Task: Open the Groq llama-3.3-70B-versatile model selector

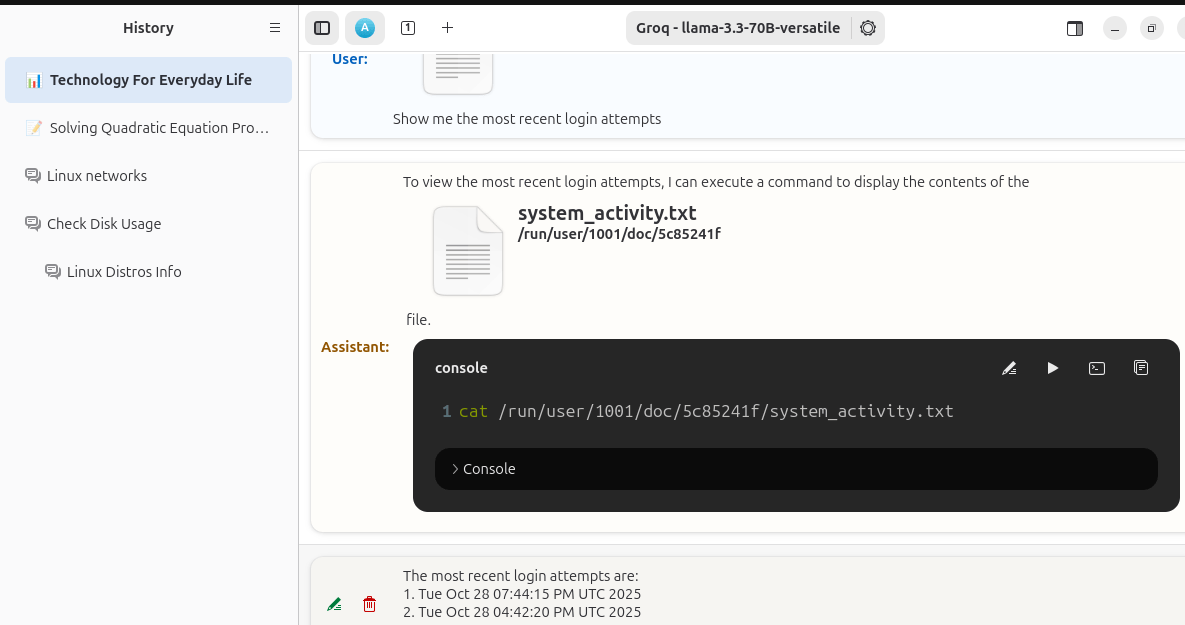Action: click(x=738, y=28)
